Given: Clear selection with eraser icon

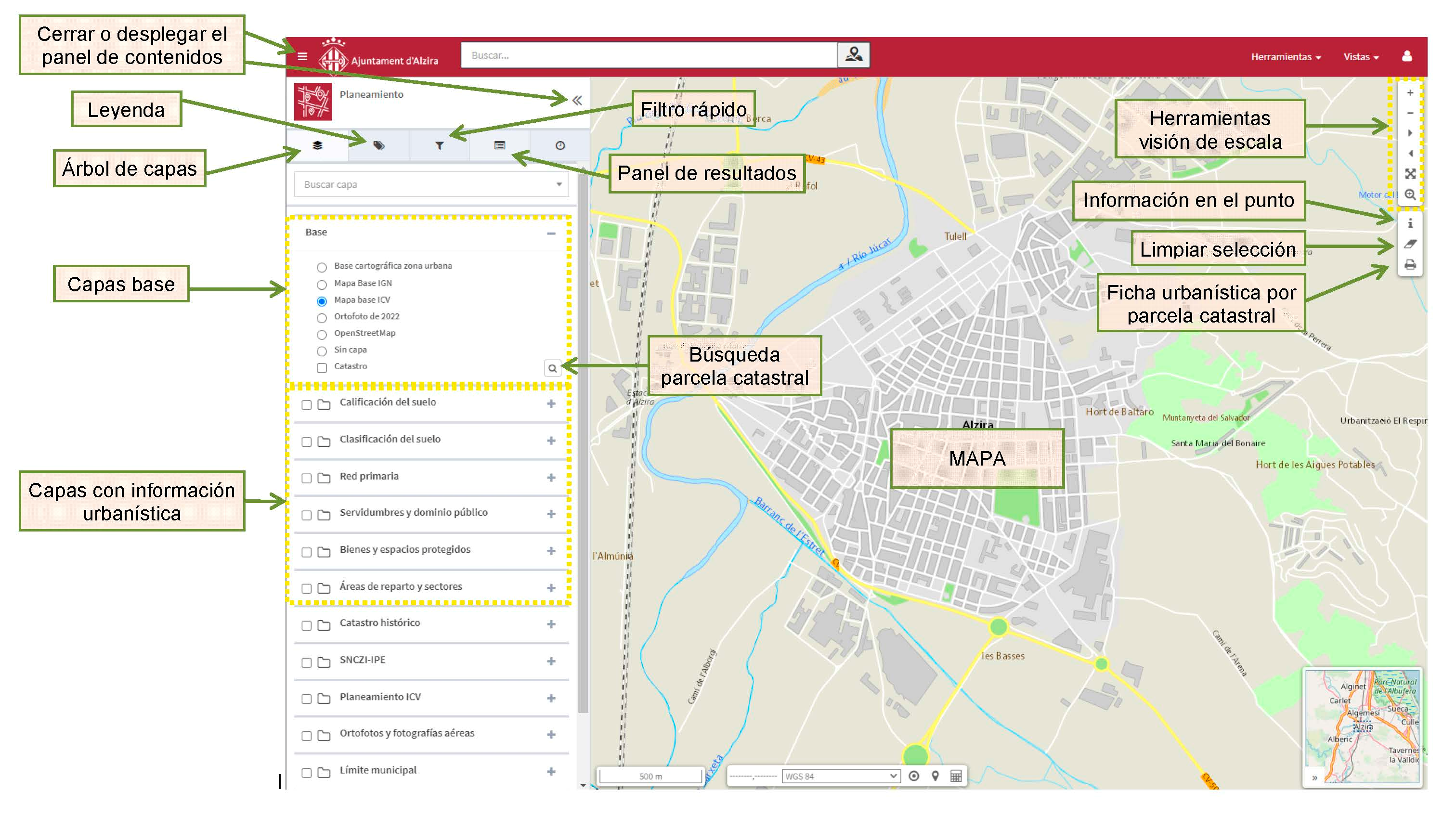Looking at the screenshot, I should pos(1410,244).
